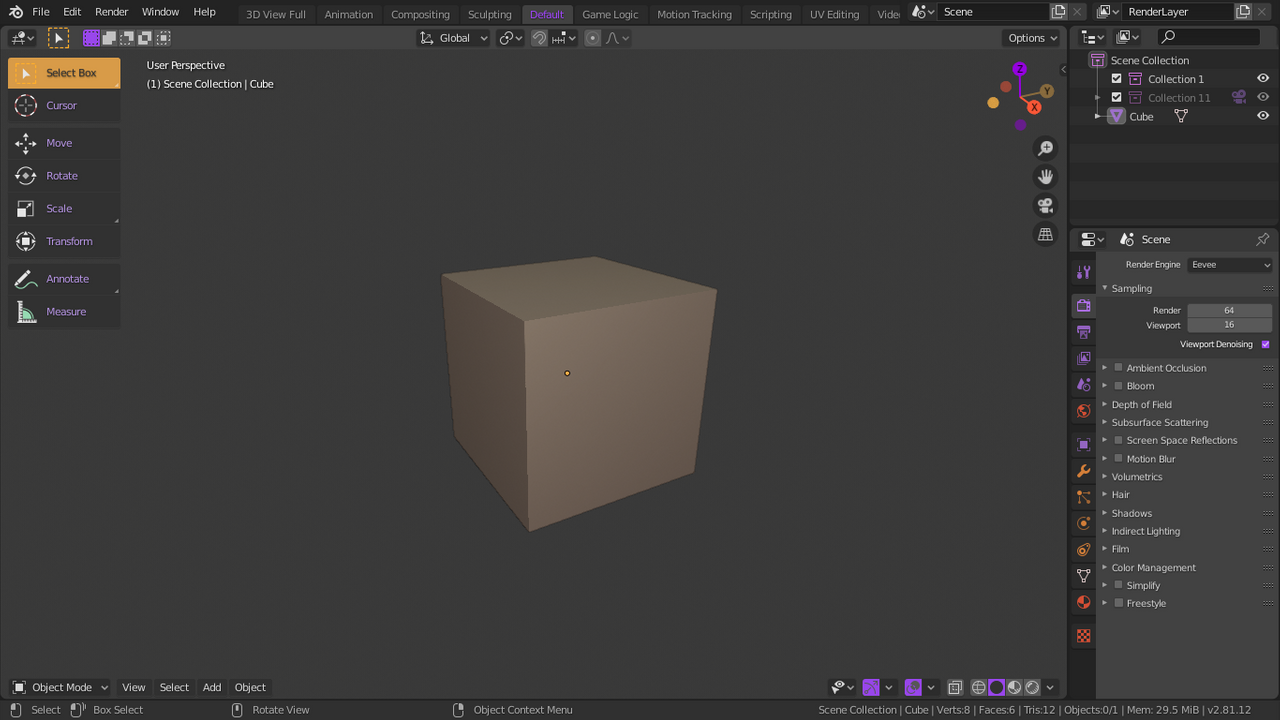This screenshot has width=1280, height=720.
Task: Adjust the Render samples field
Action: pyautogui.click(x=1229, y=310)
